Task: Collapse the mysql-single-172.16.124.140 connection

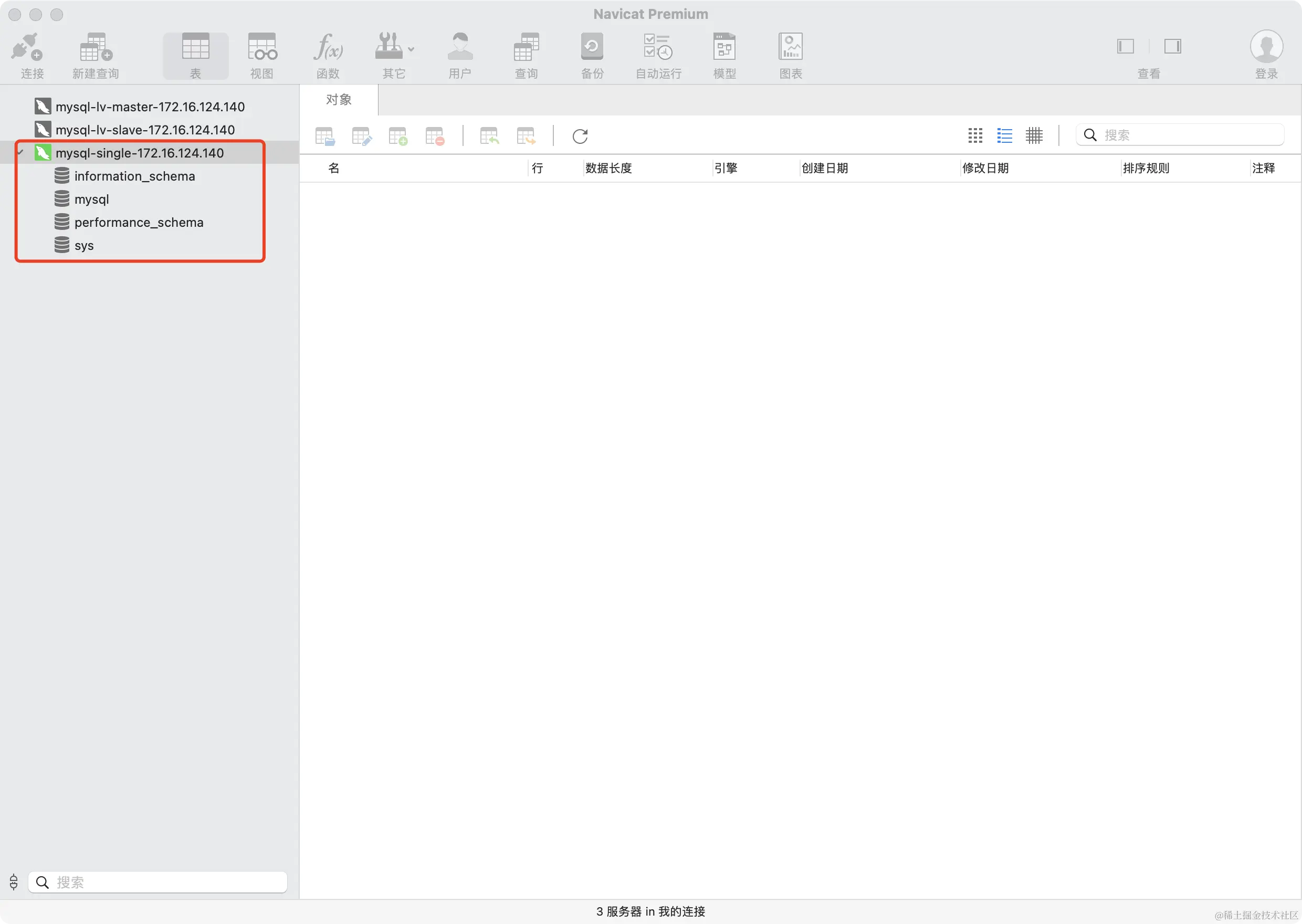Action: tap(20, 152)
